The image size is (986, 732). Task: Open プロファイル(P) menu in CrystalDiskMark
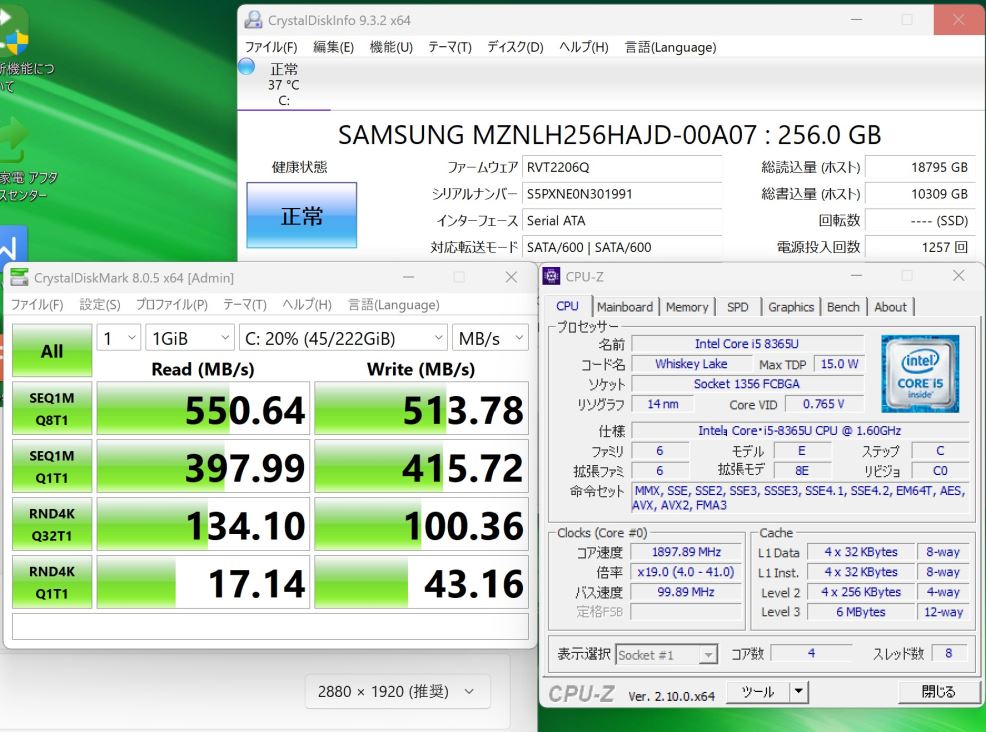point(172,304)
